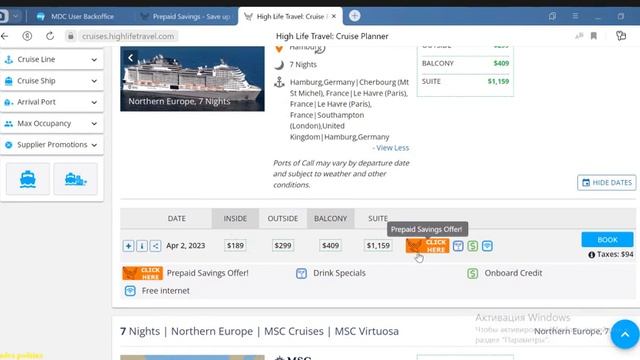Select the Balcony column header
The width and height of the screenshot is (640, 360).
pyautogui.click(x=331, y=218)
